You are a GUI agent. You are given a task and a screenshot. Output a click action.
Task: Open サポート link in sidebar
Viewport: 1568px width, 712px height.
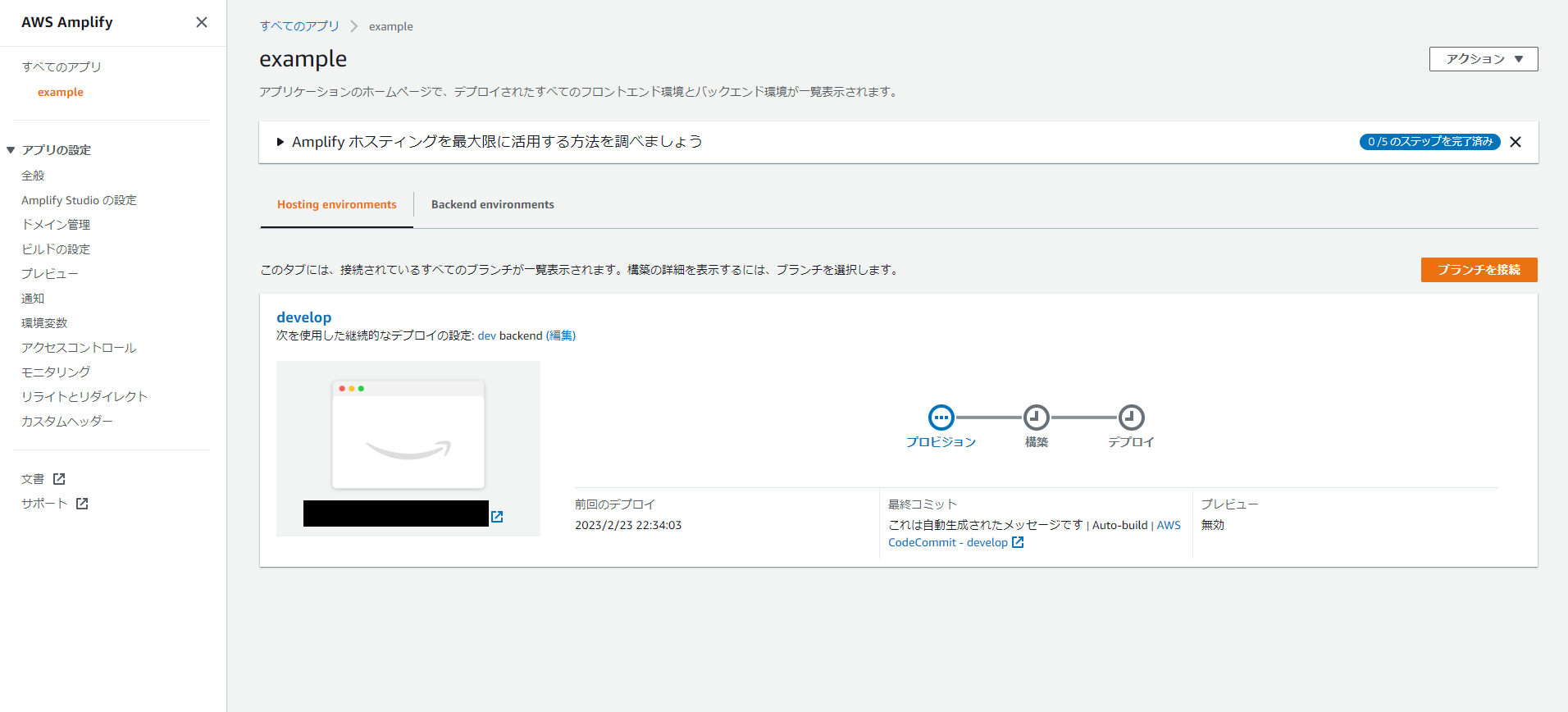44,504
